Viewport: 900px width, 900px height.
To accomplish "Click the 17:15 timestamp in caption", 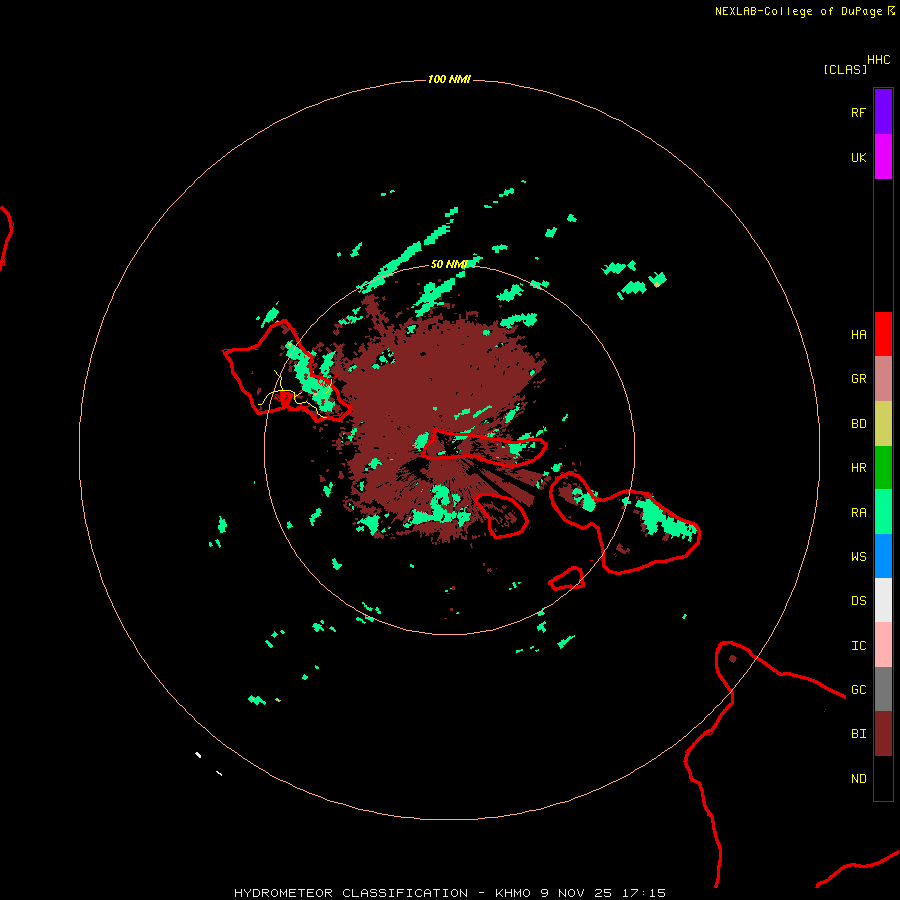I will tap(644, 893).
